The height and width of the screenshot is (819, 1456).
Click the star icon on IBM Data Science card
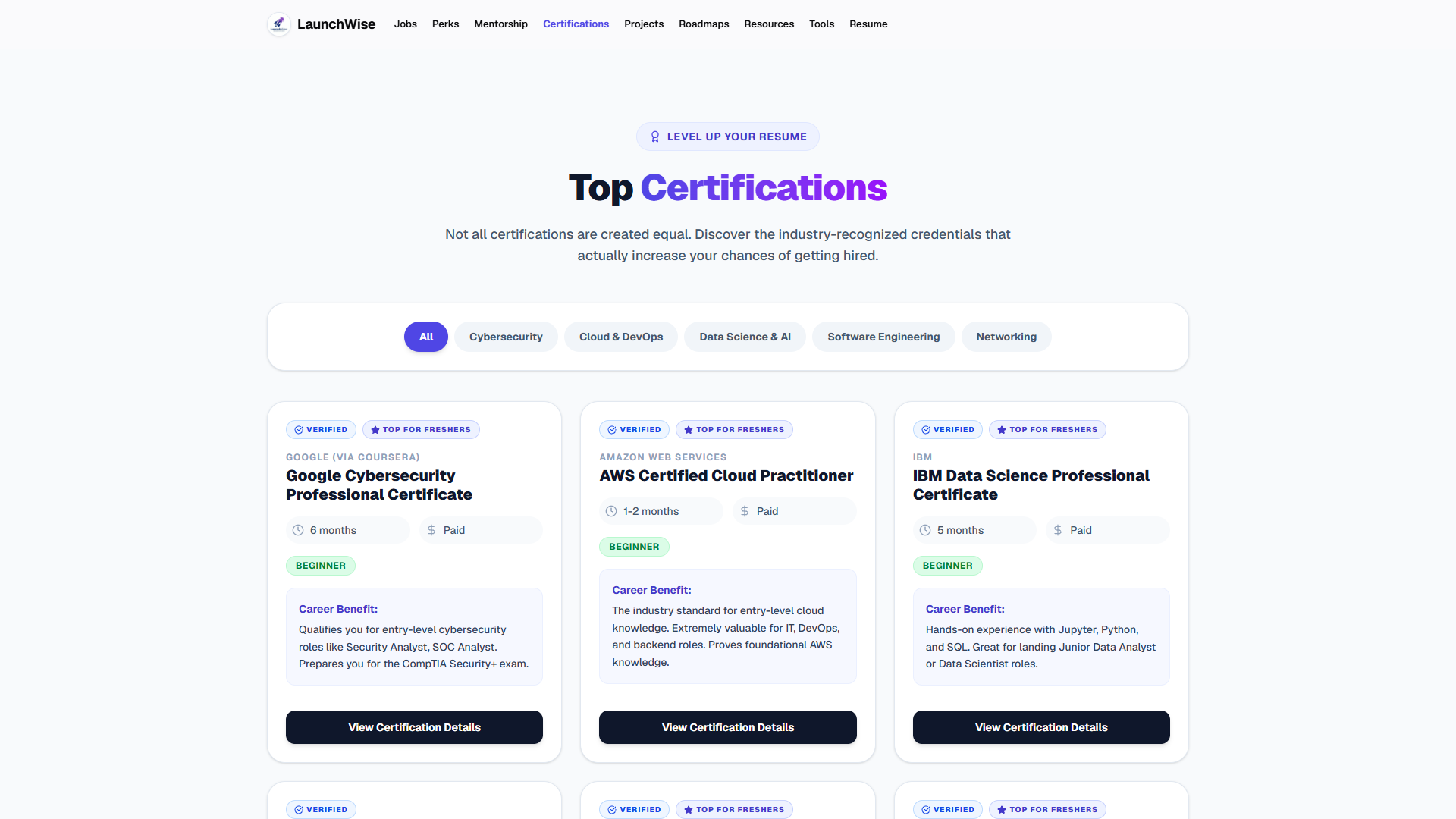click(1002, 430)
